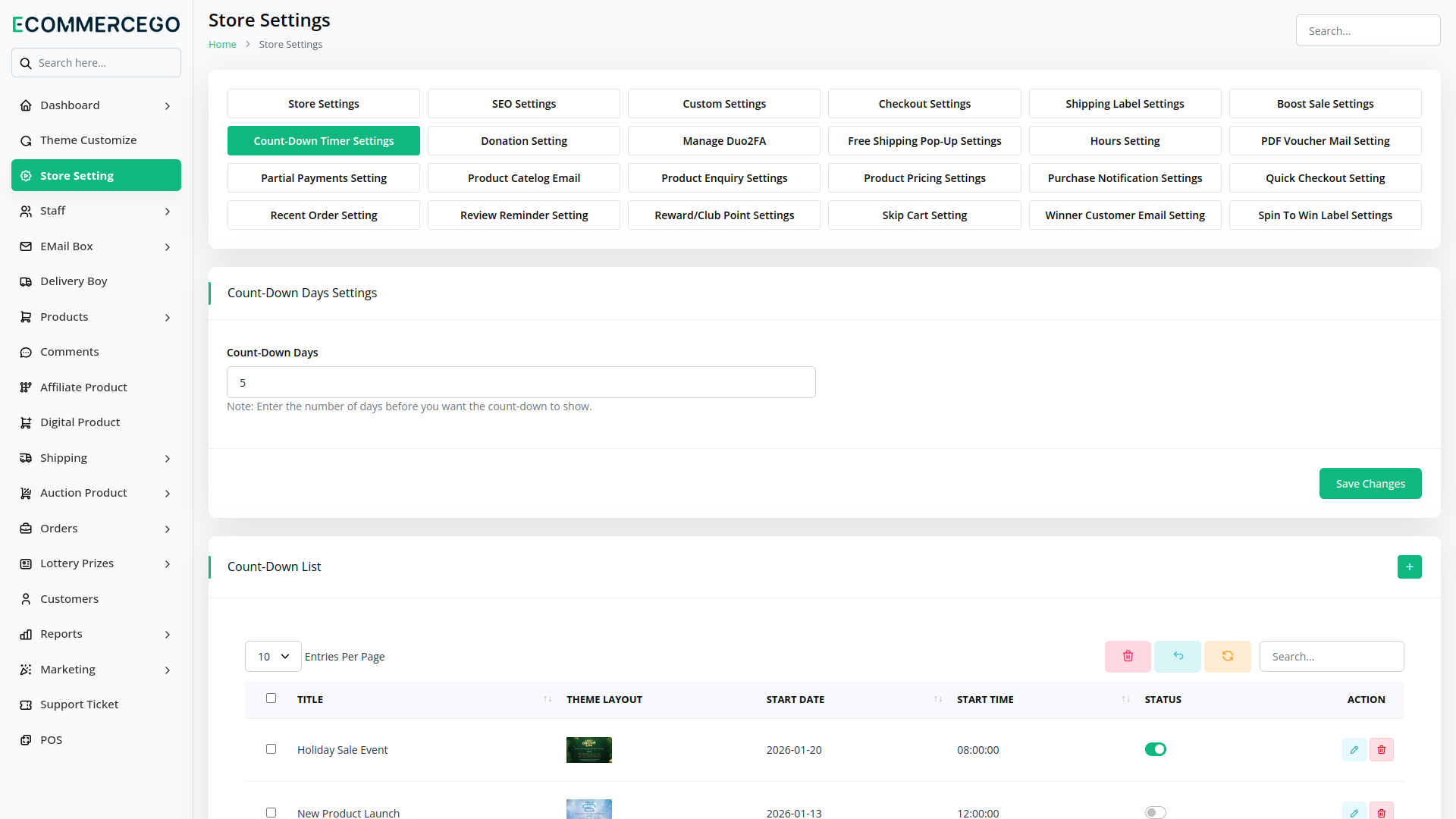Expand the Marketing sidebar menu
Viewport: 1456px width, 819px height.
point(96,670)
